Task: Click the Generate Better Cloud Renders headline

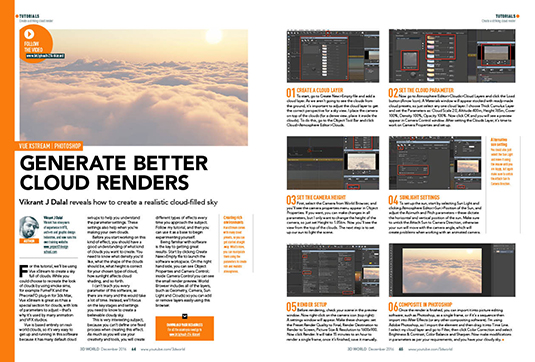Action: click(x=113, y=173)
